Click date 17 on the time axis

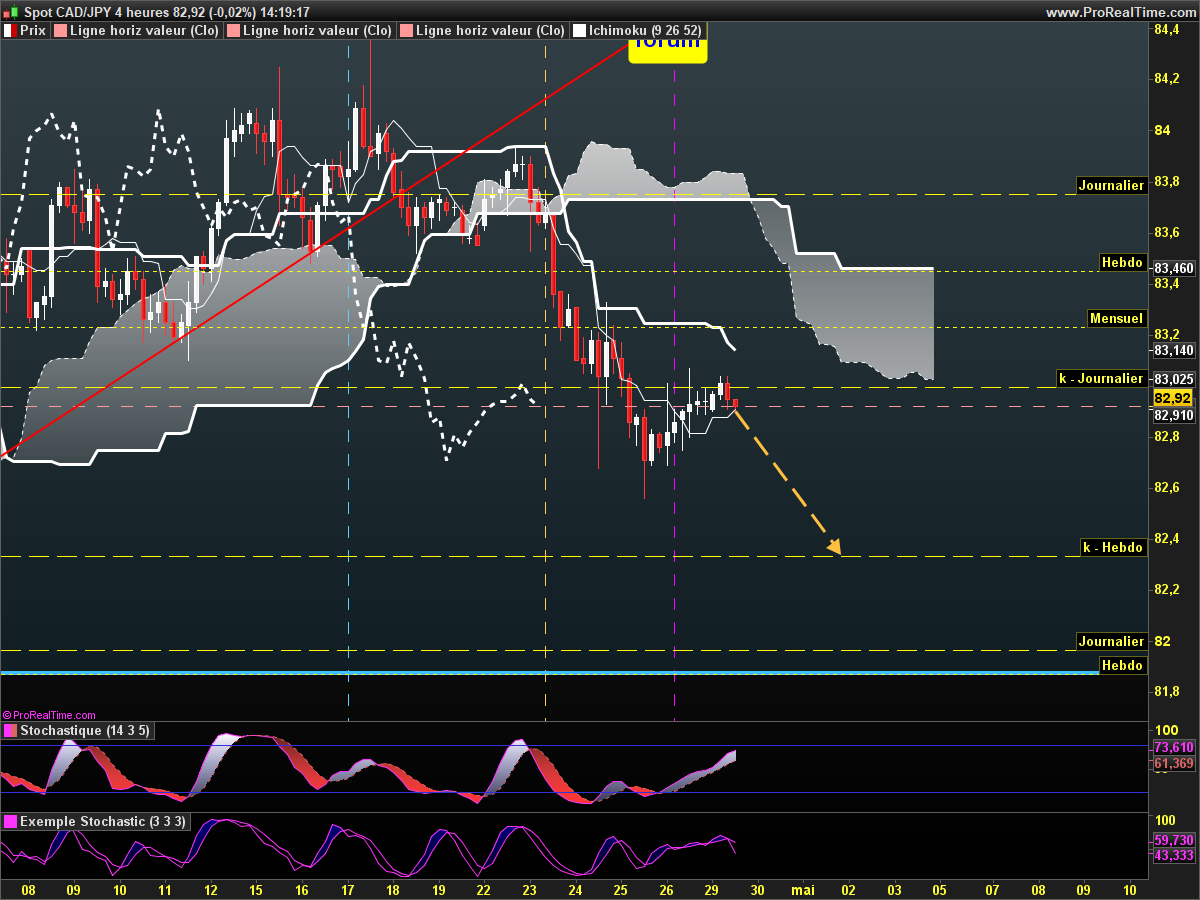[347, 888]
